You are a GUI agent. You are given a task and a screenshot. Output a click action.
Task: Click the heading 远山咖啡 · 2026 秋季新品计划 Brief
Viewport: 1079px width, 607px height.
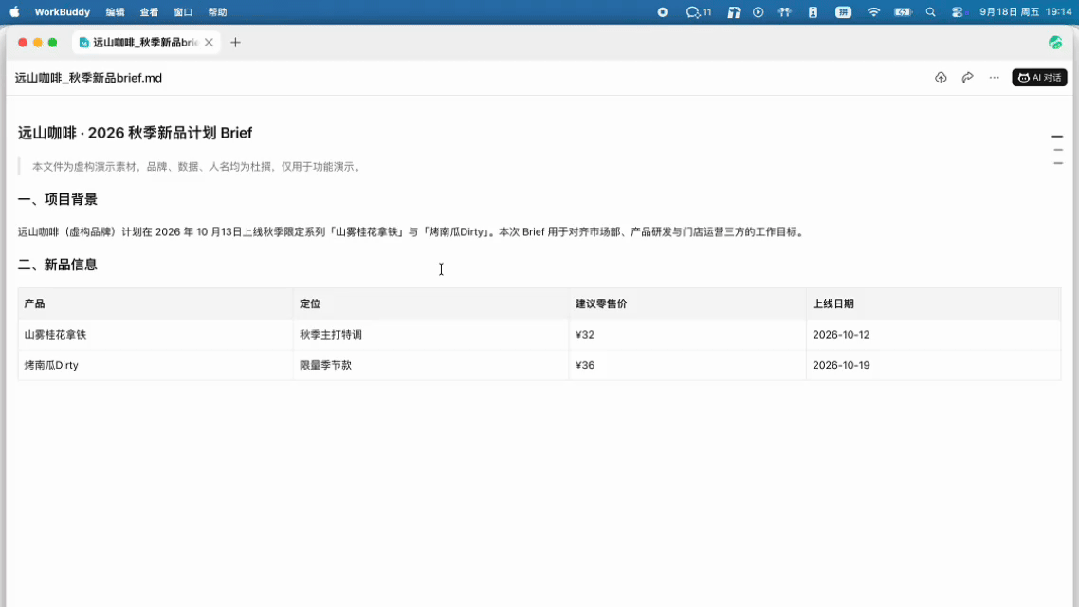pyautogui.click(x=135, y=133)
